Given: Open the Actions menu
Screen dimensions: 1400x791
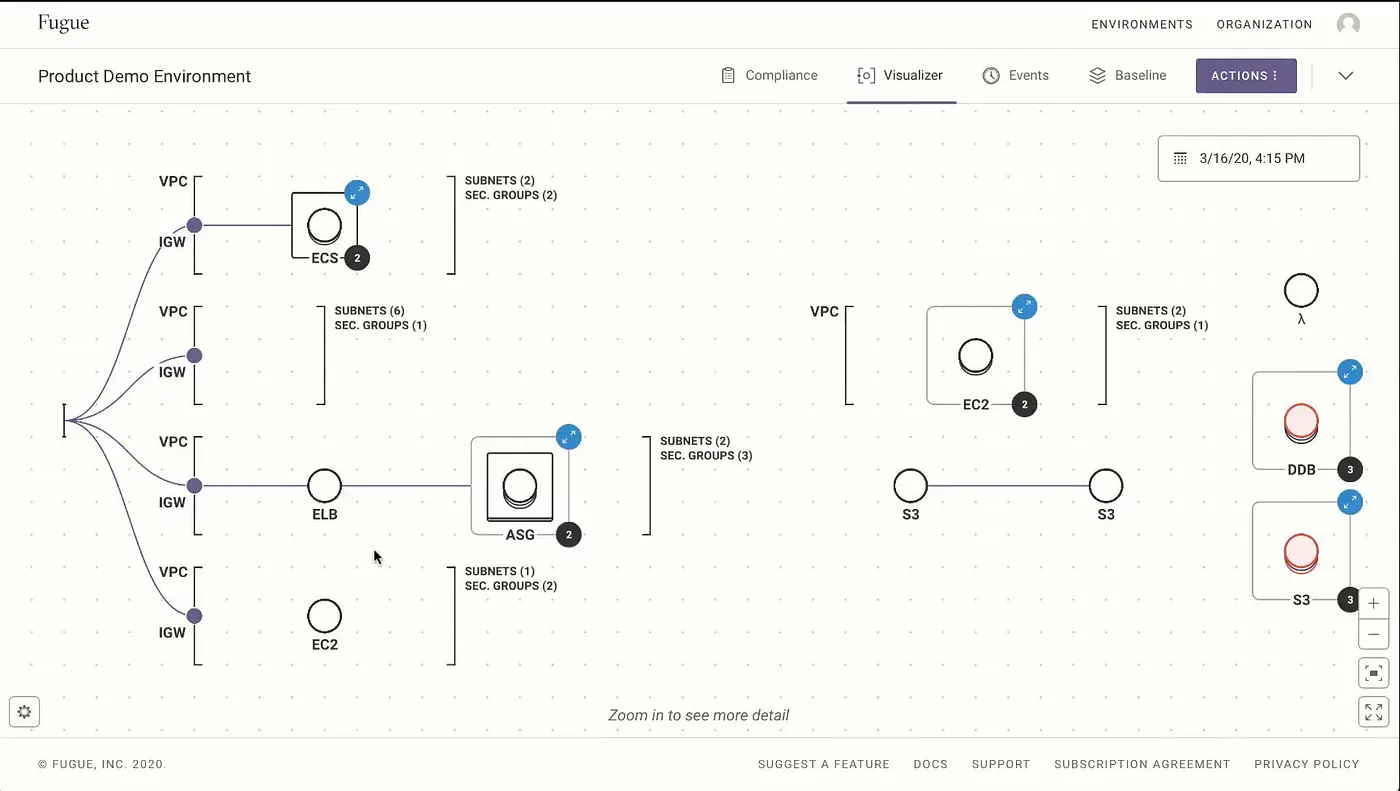Looking at the screenshot, I should coord(1245,75).
